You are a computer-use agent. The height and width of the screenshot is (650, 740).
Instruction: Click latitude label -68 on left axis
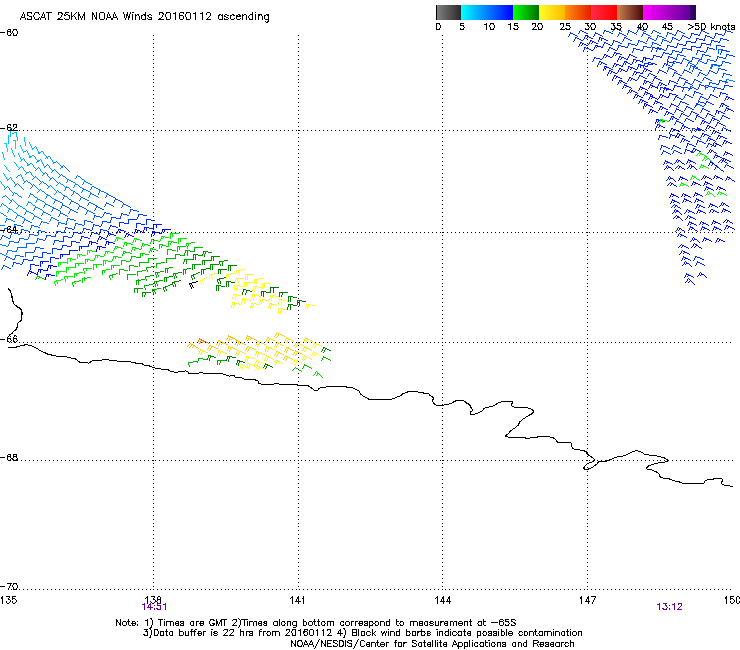[x=9, y=458]
